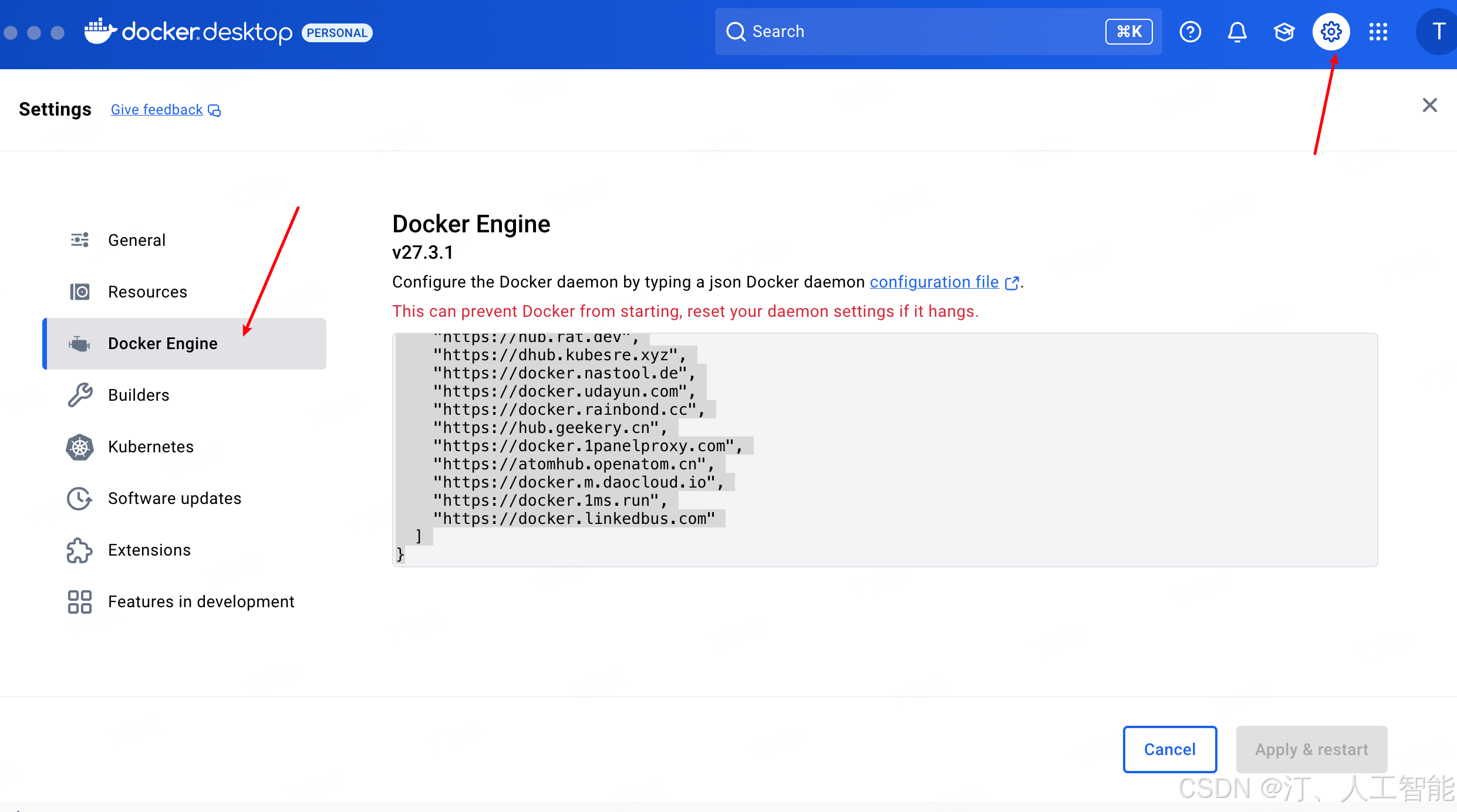Open the Give feedback link
Screen dimensions: 1457x812
click(157, 110)
